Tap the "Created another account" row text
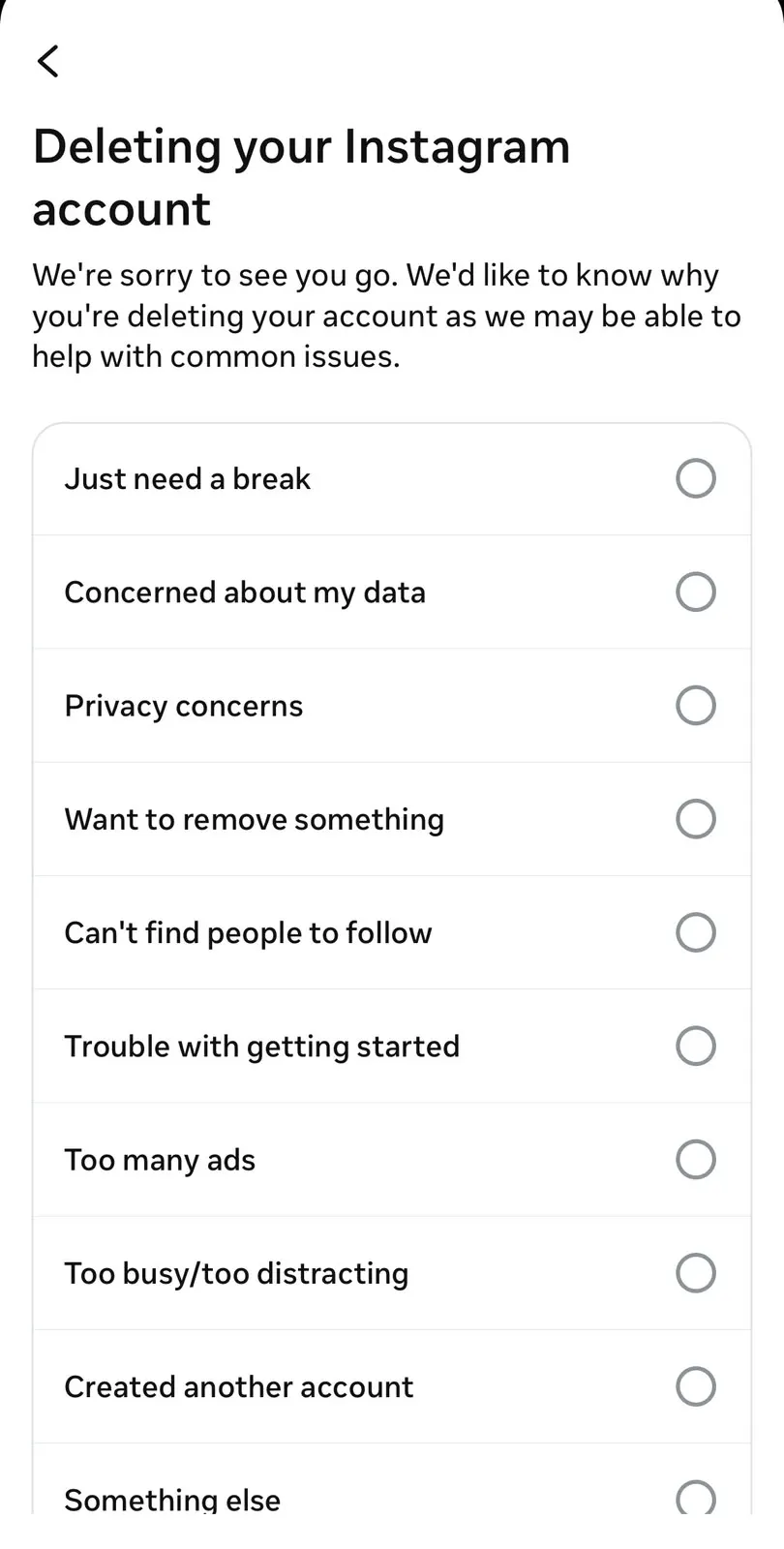Viewport: 784px width, 1549px height. [239, 1386]
